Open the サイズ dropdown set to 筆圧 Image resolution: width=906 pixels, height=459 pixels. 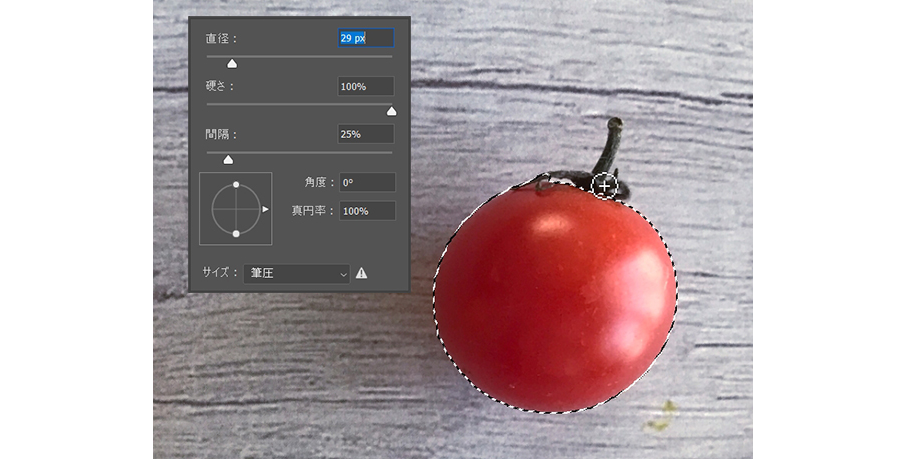click(x=297, y=273)
